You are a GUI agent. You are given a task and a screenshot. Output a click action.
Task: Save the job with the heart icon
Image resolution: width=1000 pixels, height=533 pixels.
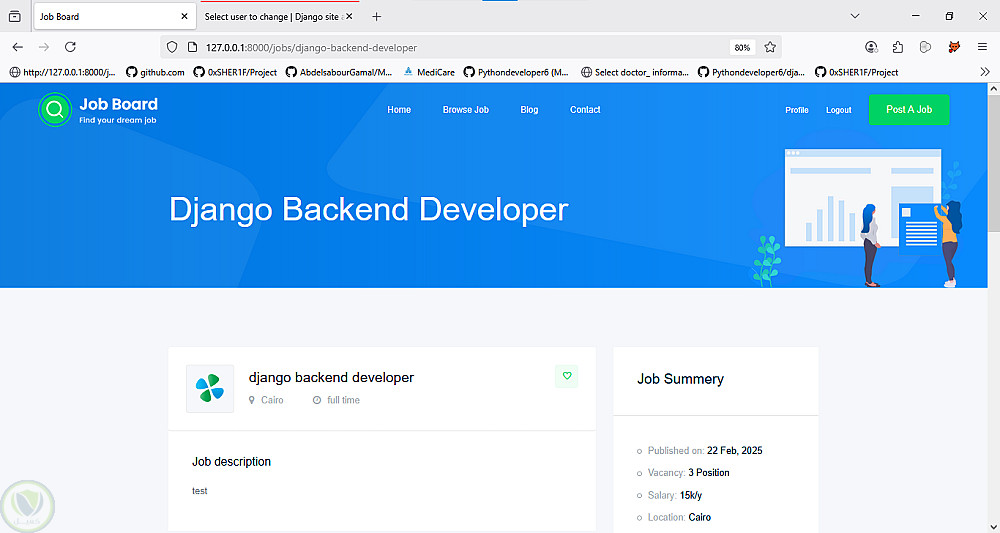tap(567, 376)
